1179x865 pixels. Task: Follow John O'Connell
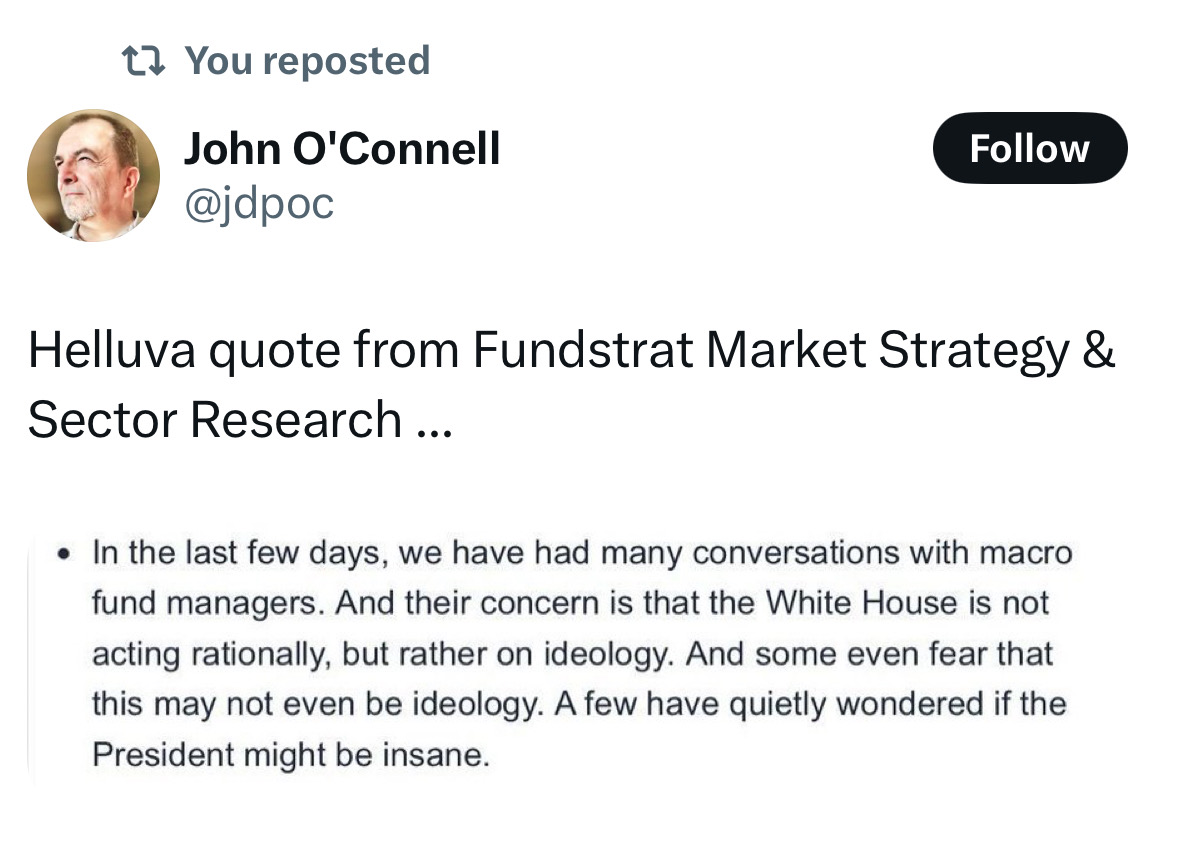pyautogui.click(x=1029, y=148)
